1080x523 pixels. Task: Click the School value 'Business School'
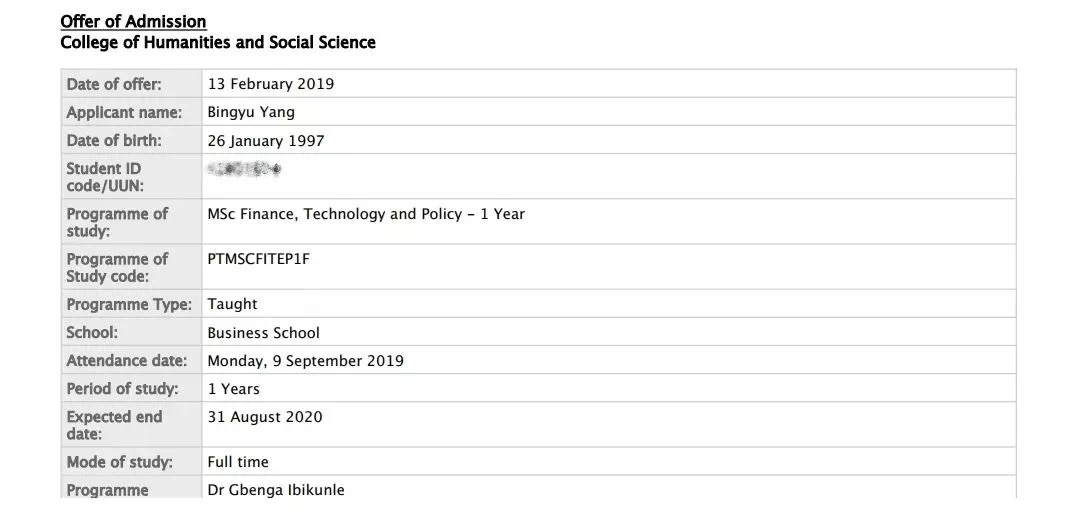coord(264,333)
